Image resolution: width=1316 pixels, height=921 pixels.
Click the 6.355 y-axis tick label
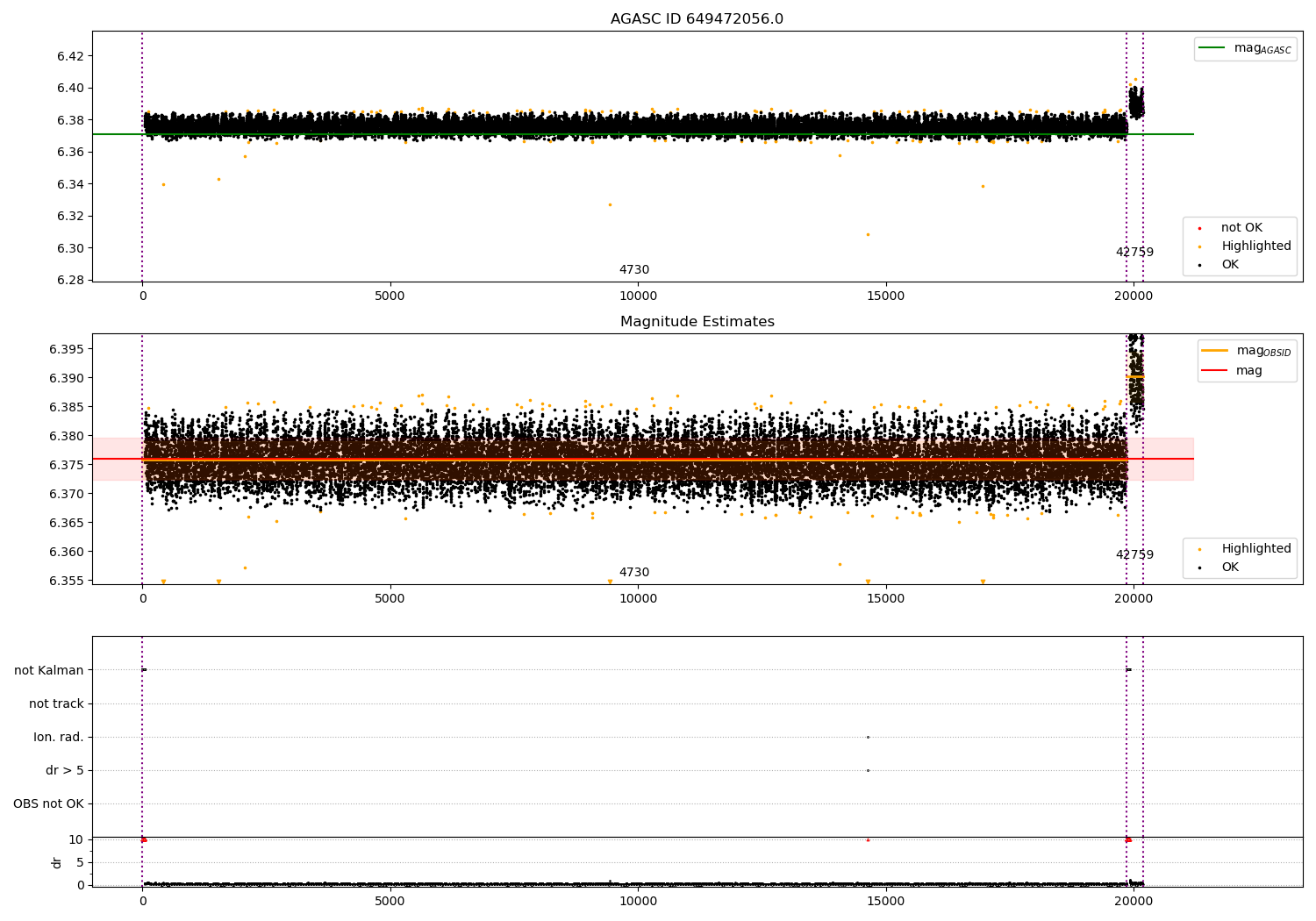tap(67, 581)
